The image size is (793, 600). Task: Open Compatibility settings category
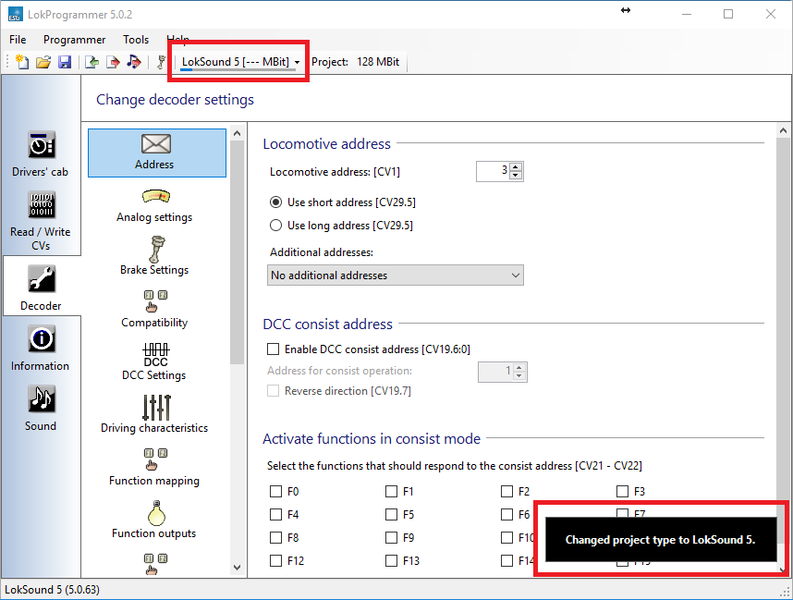(155, 310)
